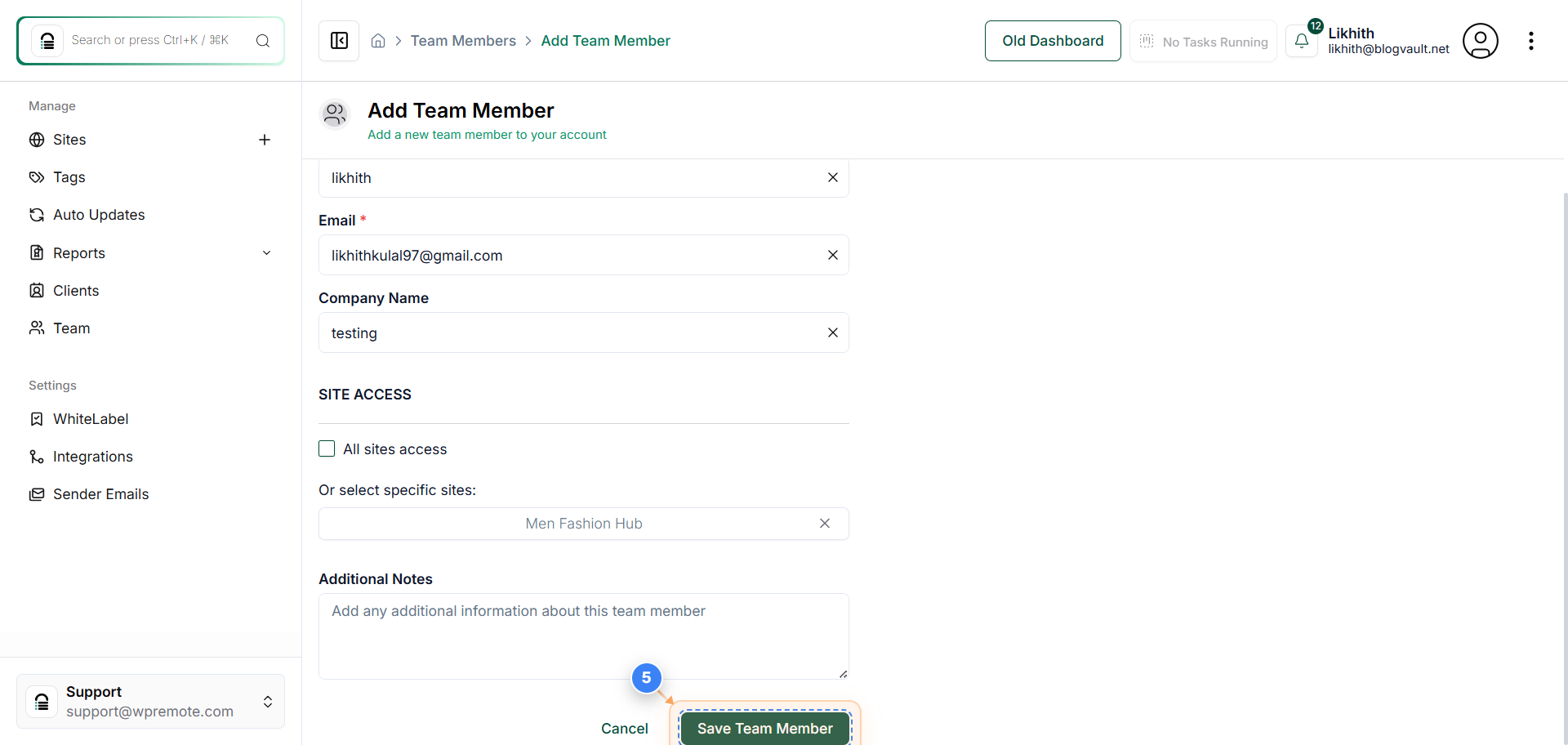Expand the Reports section chevron
The image size is (1568, 745).
coord(267,253)
